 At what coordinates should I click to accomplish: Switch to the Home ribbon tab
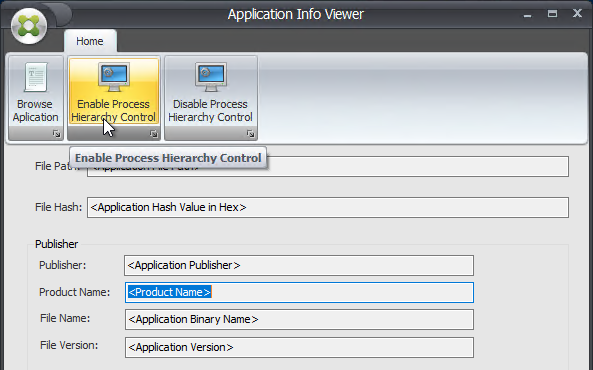click(x=90, y=41)
